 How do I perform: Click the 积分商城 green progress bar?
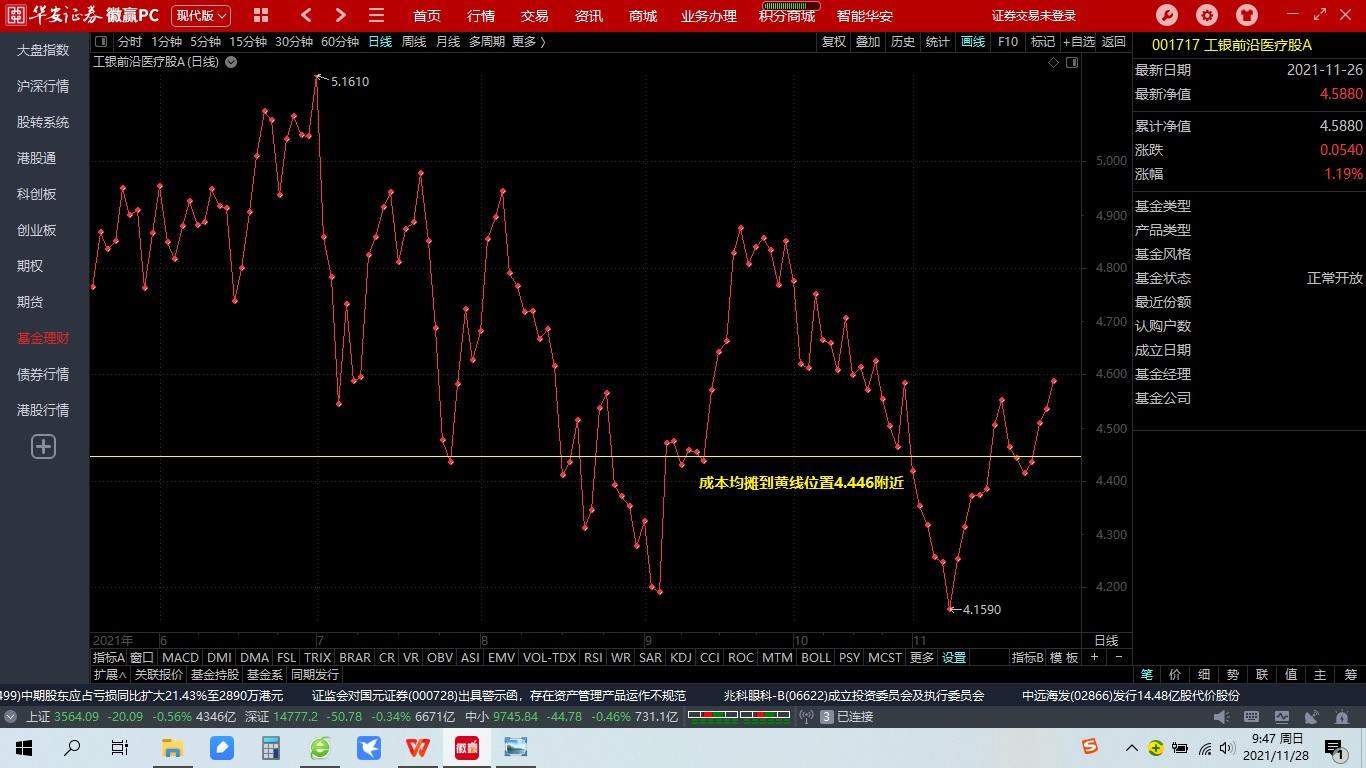coord(791,6)
